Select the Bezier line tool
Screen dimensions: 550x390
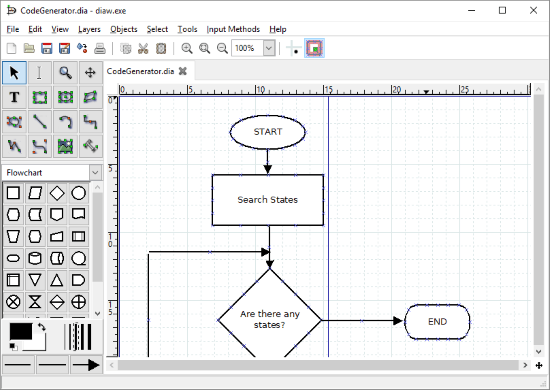[x=39, y=146]
